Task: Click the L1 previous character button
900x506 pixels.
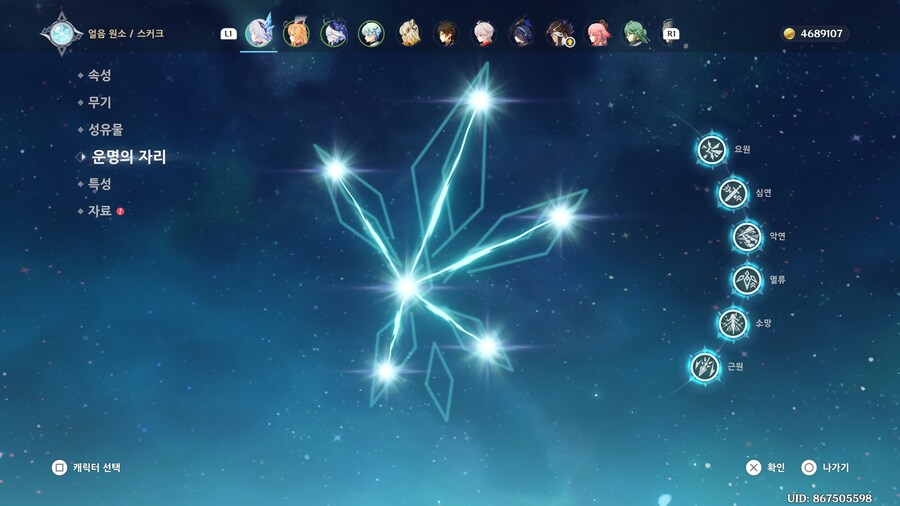Action: [228, 34]
